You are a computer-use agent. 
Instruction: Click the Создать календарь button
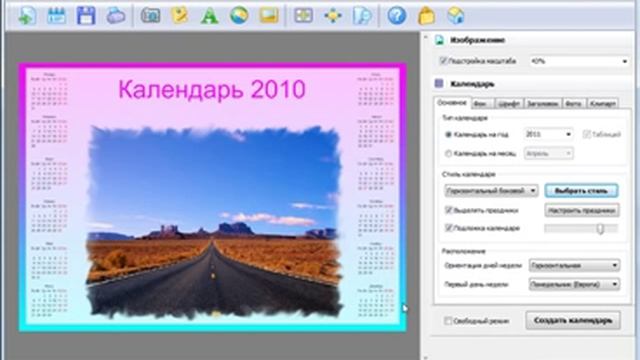pos(573,320)
